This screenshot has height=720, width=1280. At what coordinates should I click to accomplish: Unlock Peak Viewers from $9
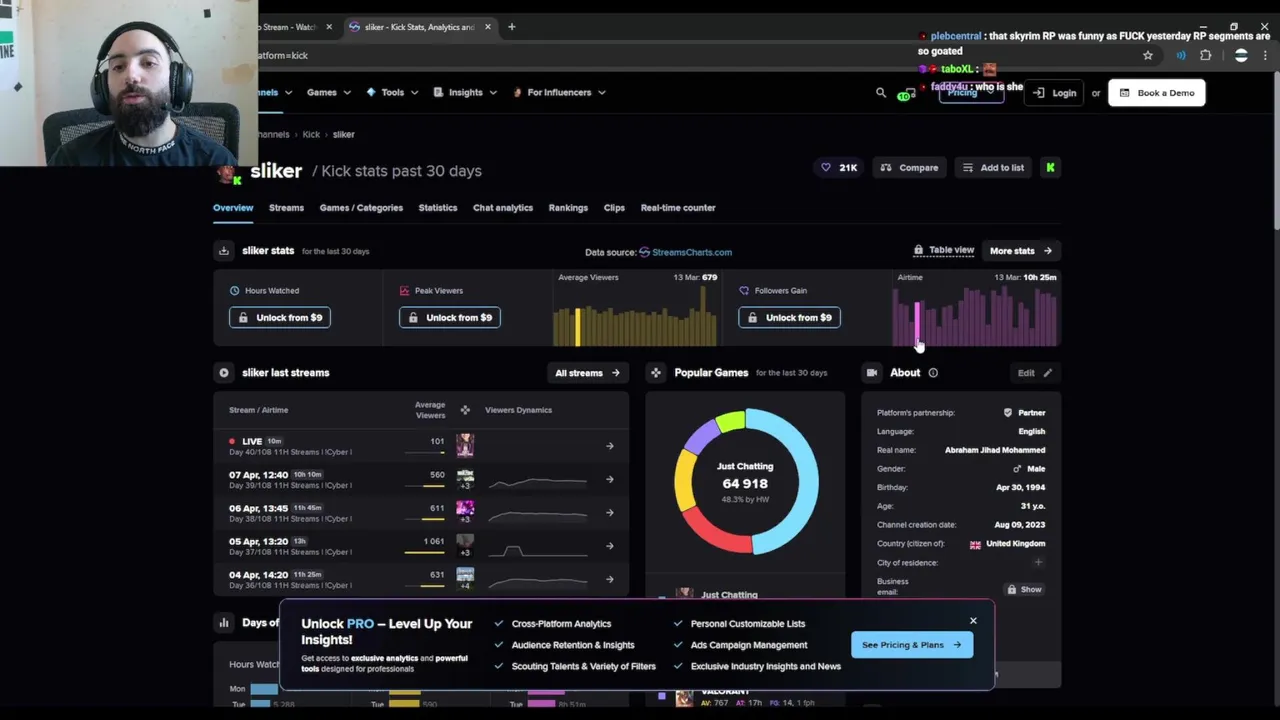pos(450,318)
